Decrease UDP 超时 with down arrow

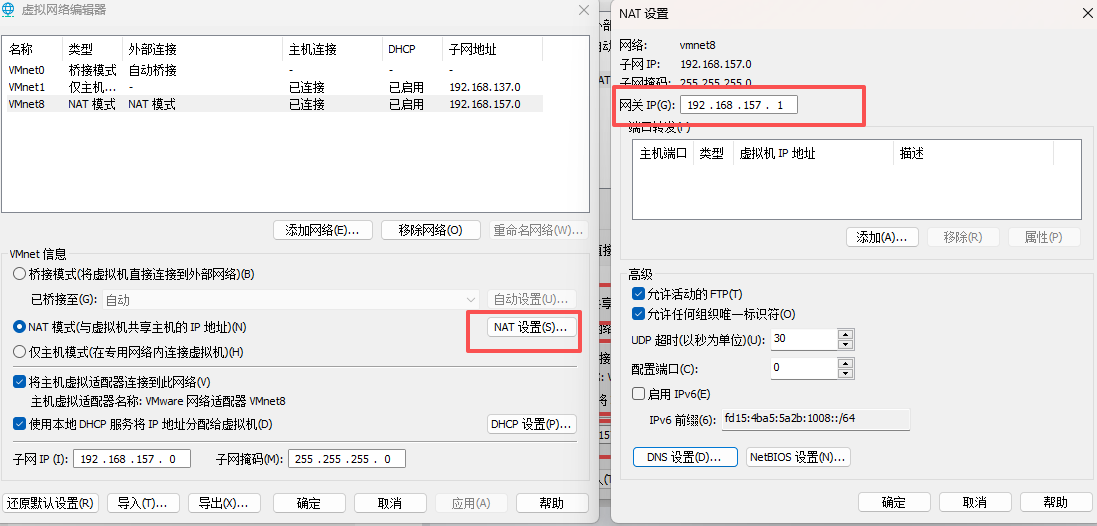846,345
